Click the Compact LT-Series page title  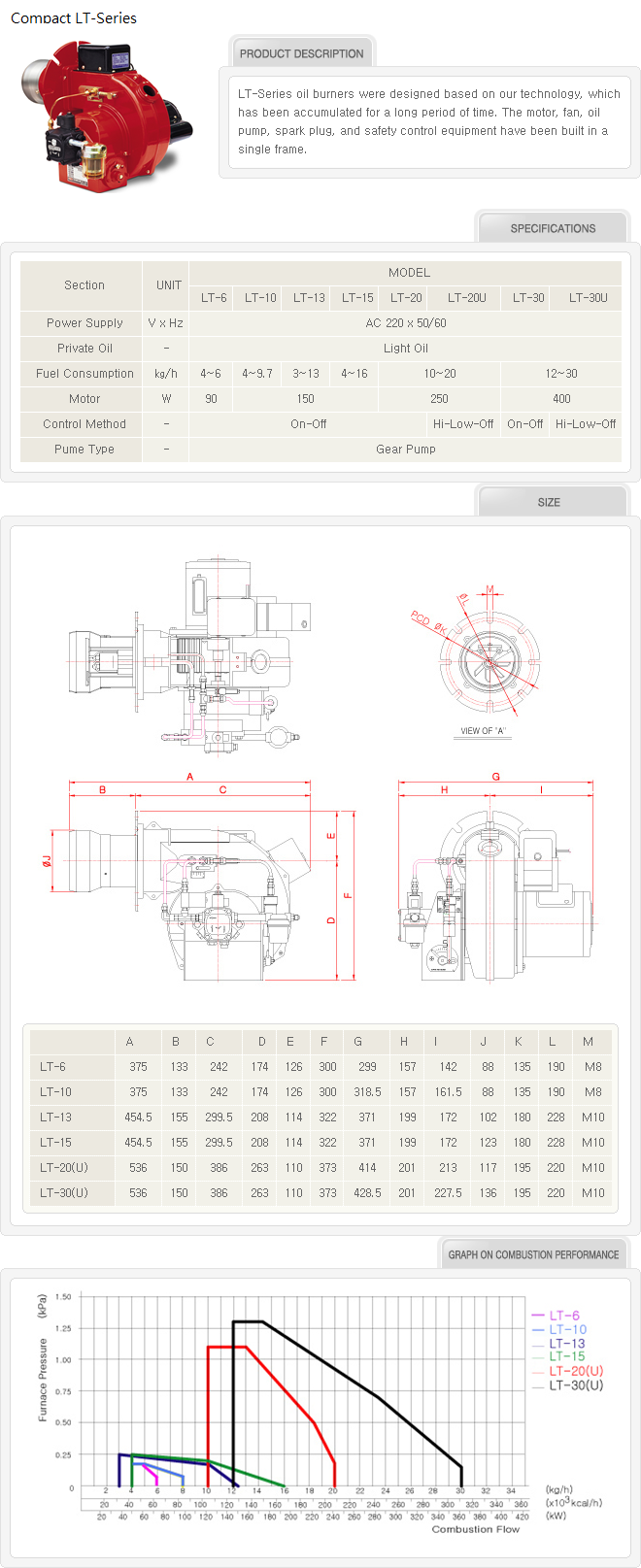coord(74,17)
